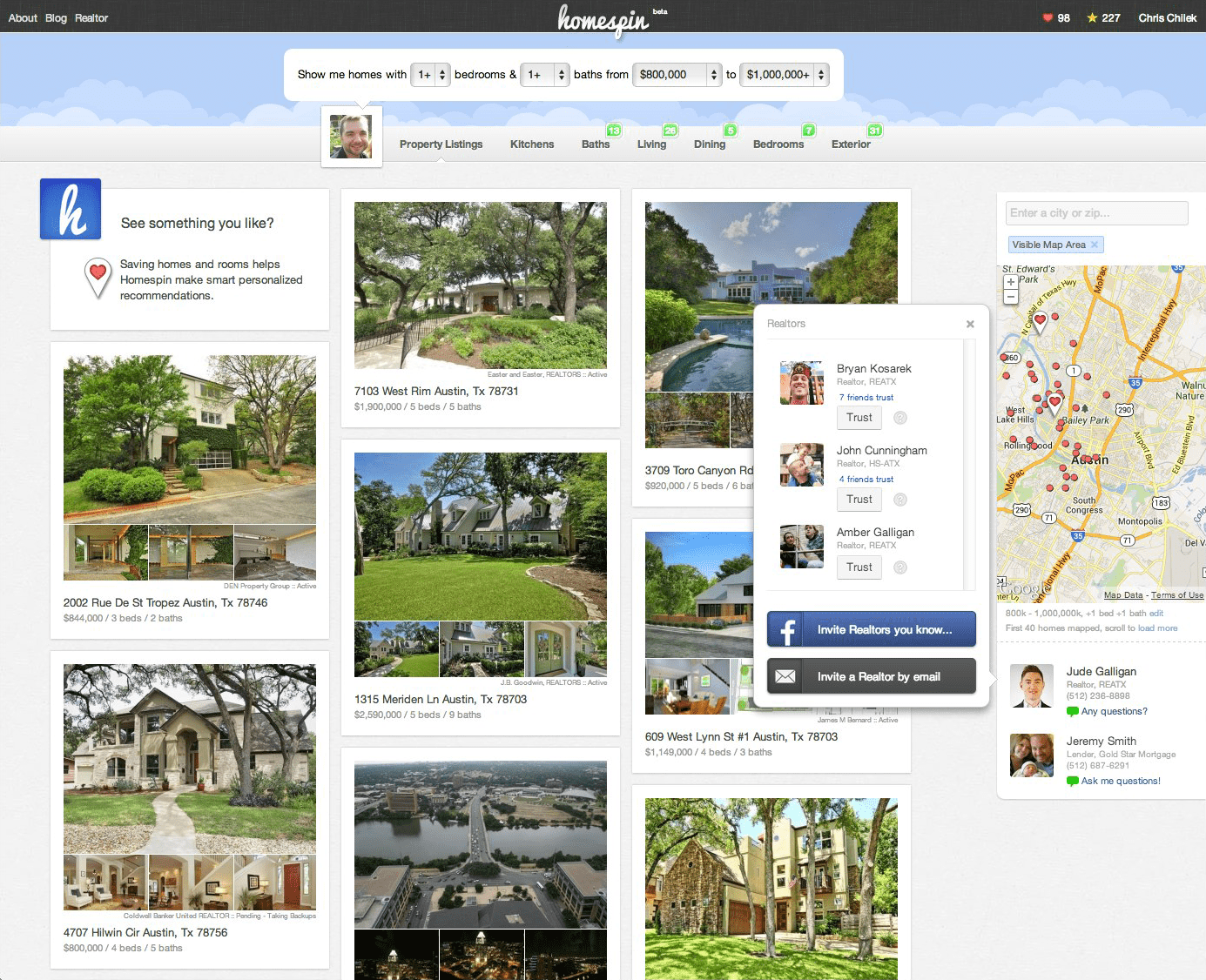
Task: Click the load more homes link
Action: click(x=1157, y=628)
